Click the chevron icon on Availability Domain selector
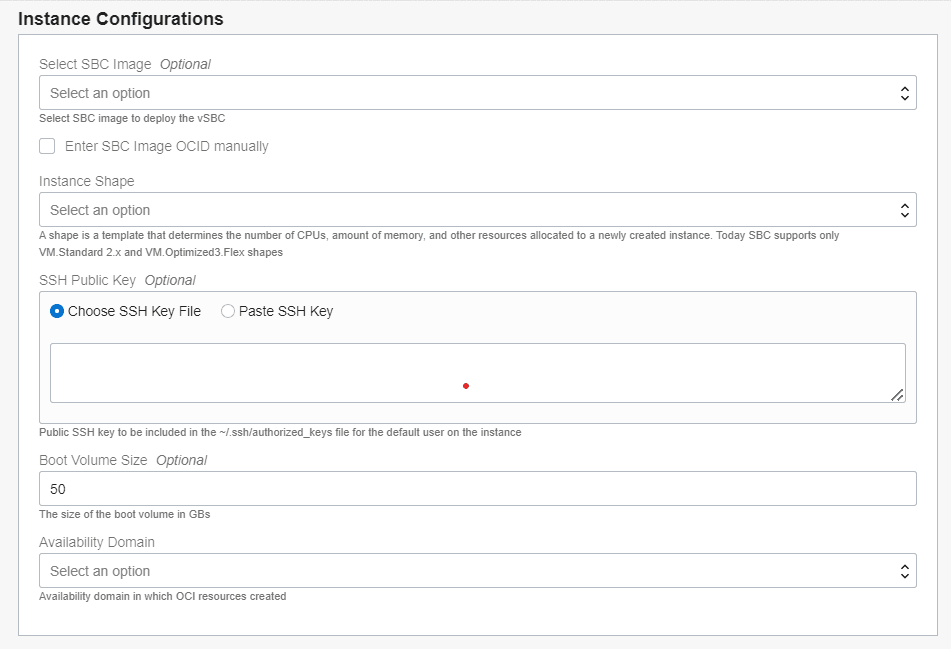 point(903,570)
